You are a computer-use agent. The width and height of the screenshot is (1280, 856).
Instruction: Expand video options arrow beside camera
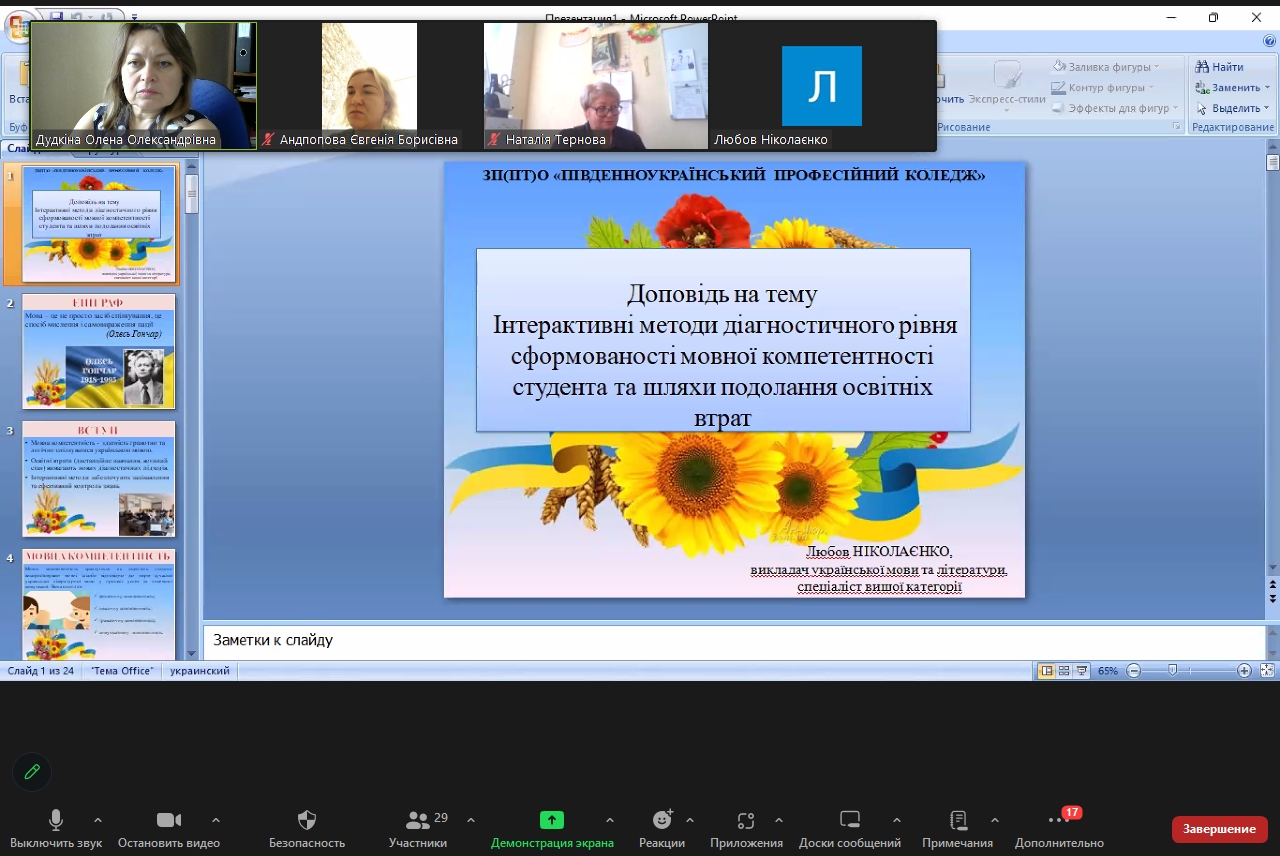pos(215,820)
